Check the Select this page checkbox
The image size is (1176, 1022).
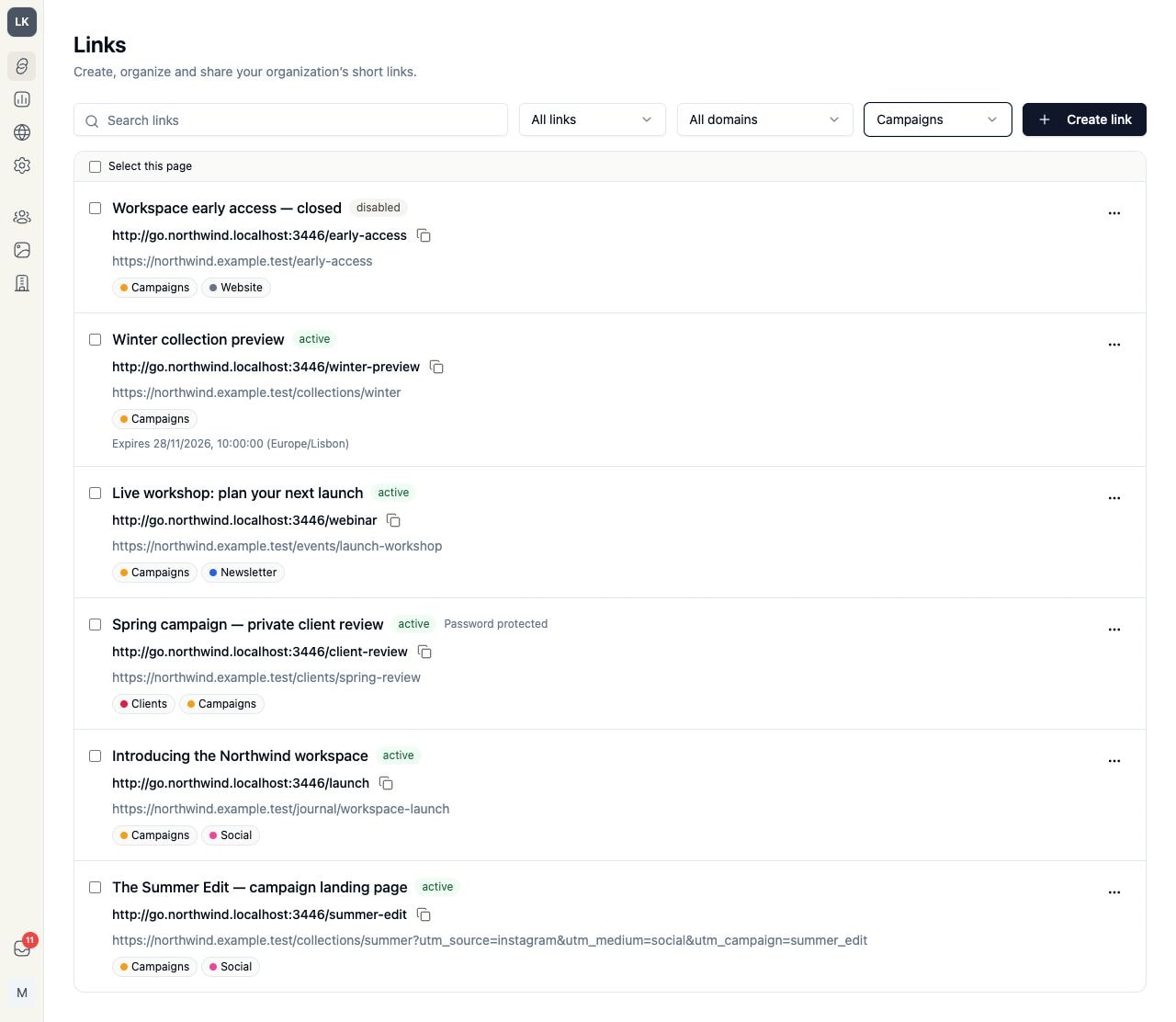[95, 166]
